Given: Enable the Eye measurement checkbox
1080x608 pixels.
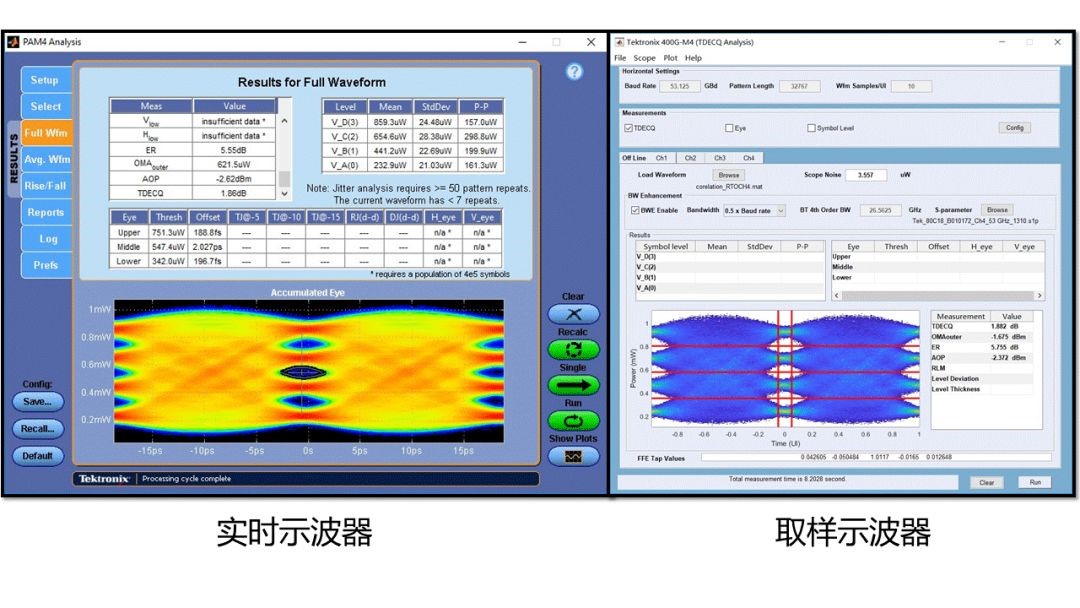Looking at the screenshot, I should (729, 128).
